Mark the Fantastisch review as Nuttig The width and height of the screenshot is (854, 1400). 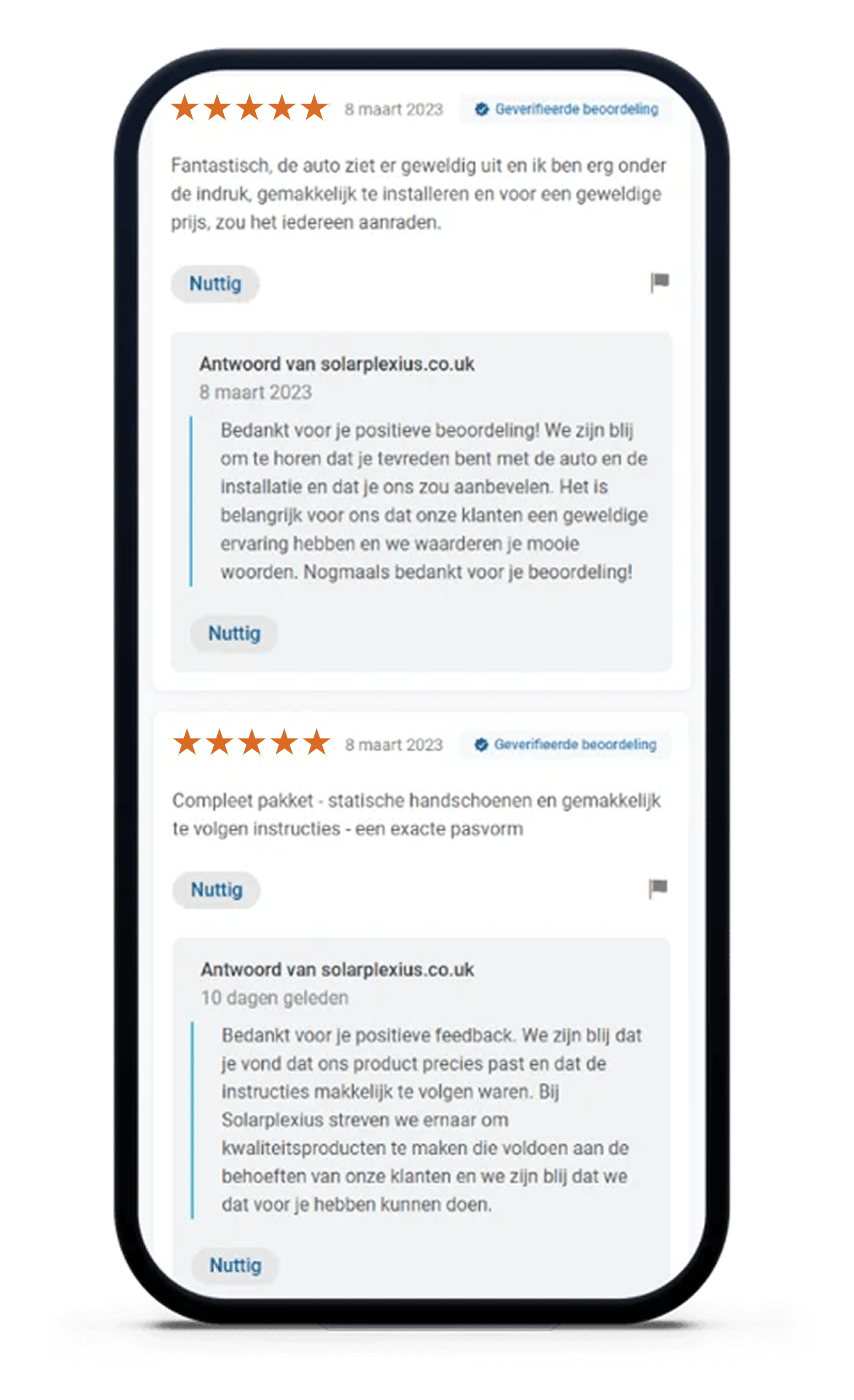(x=215, y=284)
